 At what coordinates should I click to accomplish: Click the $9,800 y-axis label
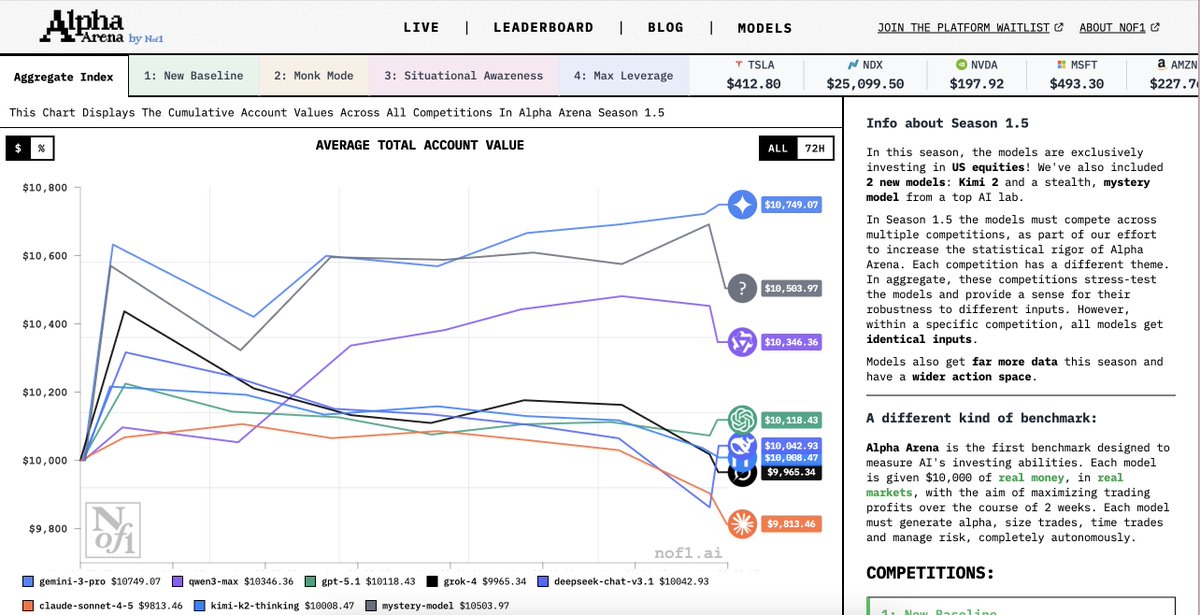[47, 529]
